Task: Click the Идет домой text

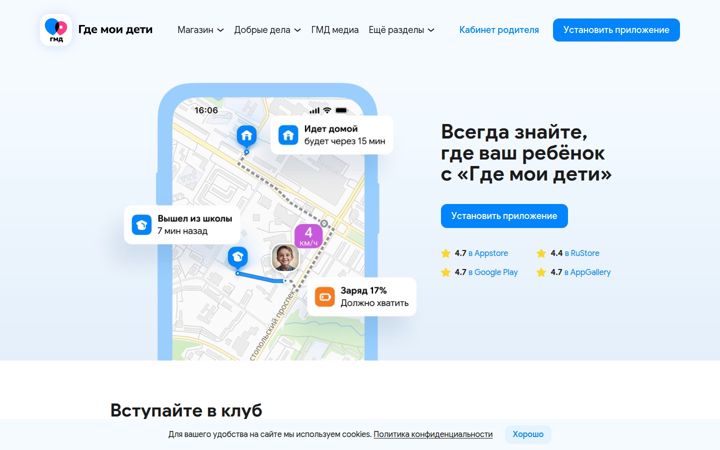Action: 331,129
